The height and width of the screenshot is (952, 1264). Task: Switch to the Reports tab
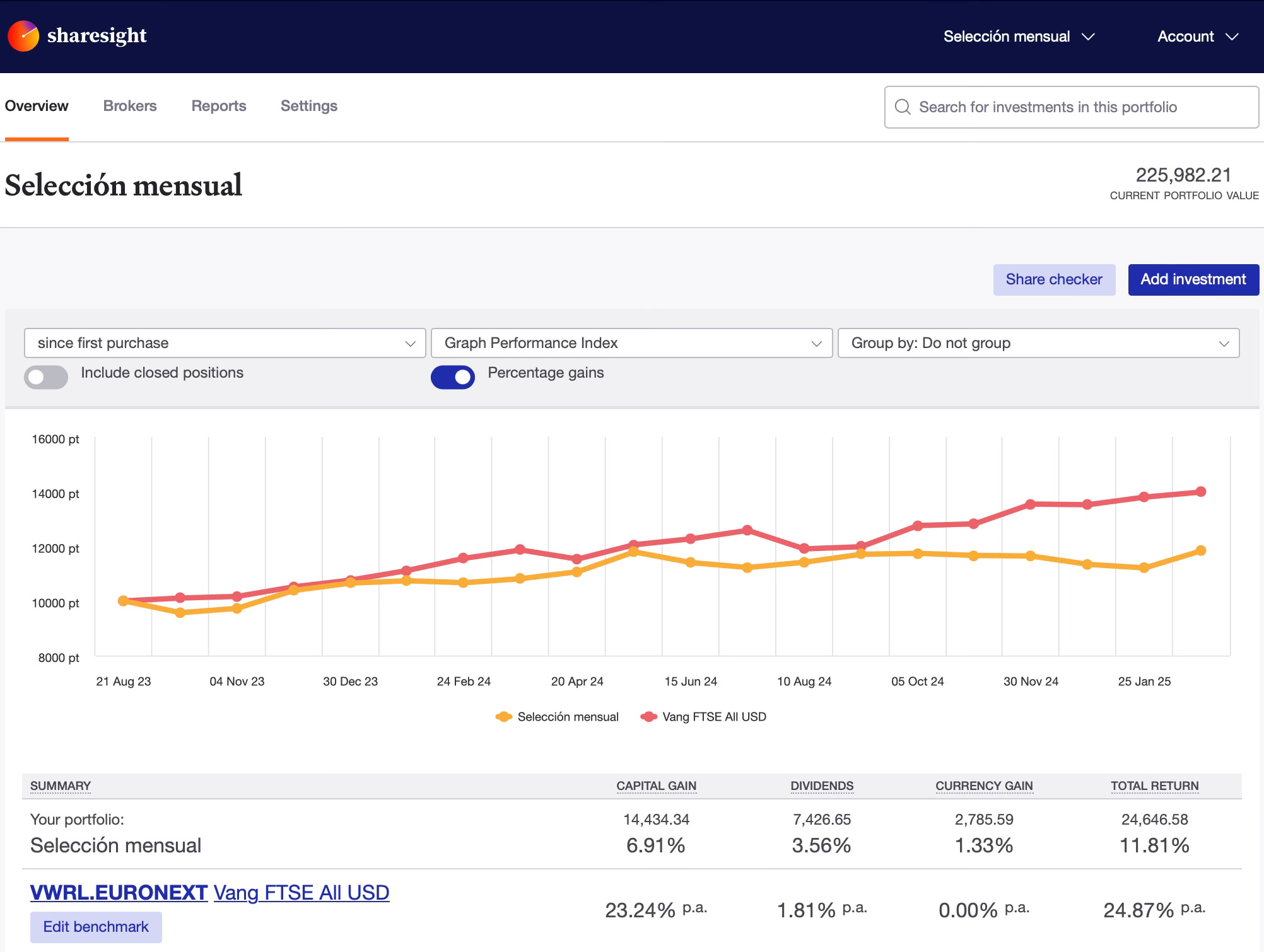click(219, 106)
